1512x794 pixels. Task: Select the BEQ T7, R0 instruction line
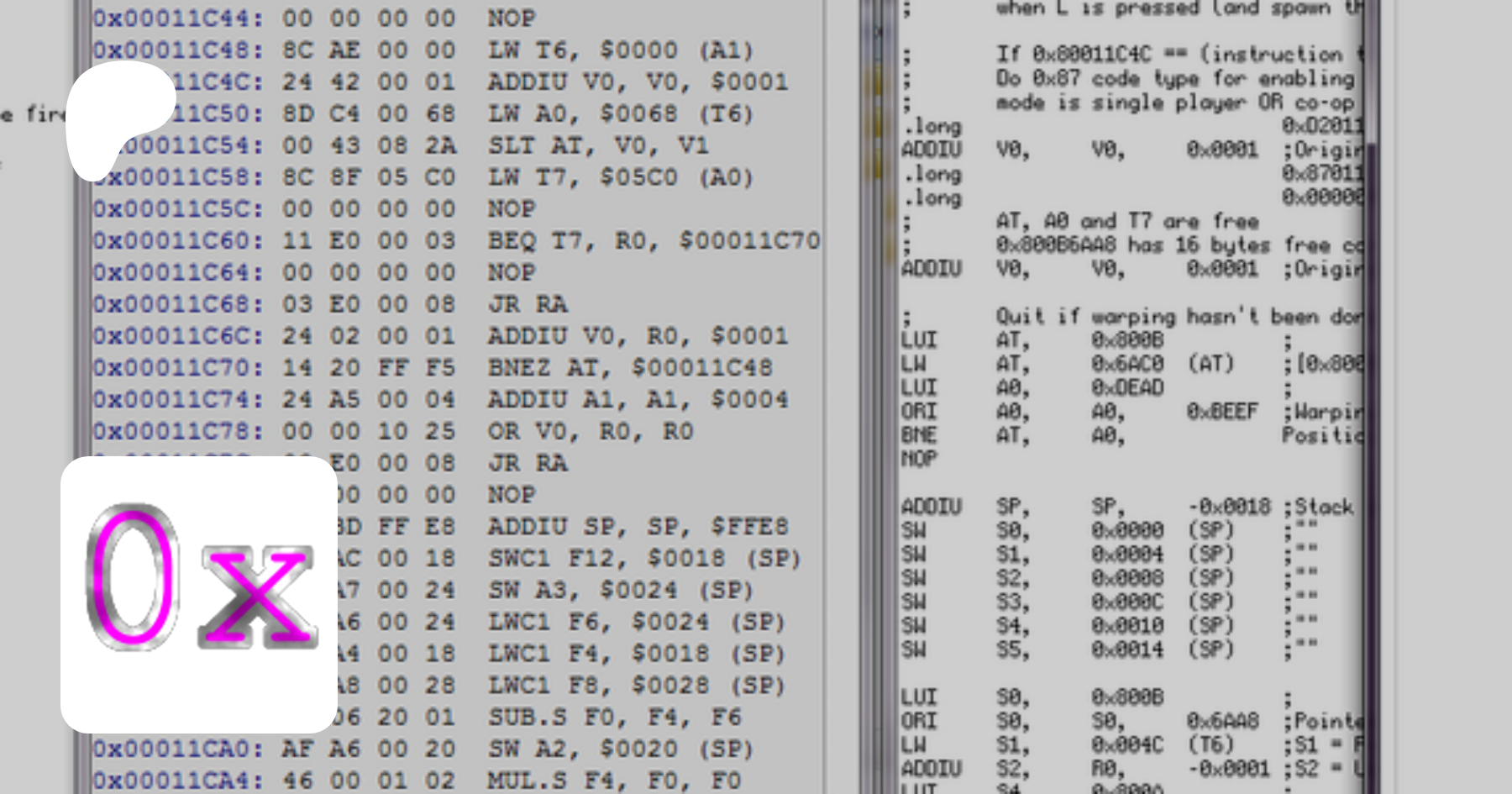tap(654, 241)
